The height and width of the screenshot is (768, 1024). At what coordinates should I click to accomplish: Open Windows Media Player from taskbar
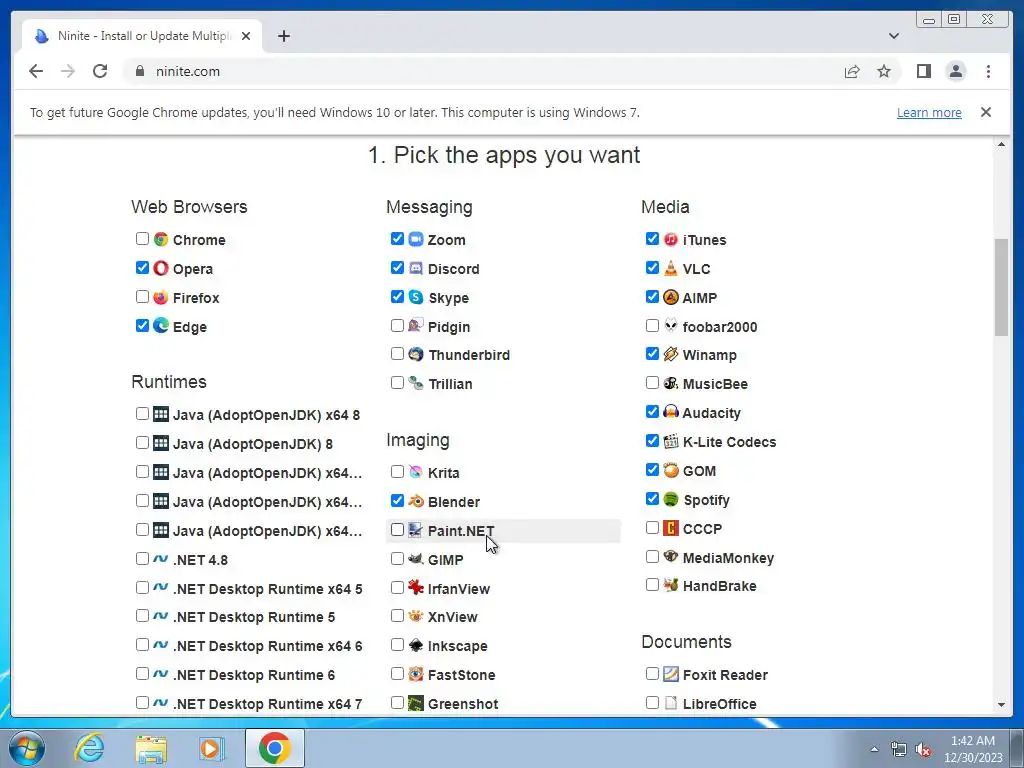[x=211, y=748]
